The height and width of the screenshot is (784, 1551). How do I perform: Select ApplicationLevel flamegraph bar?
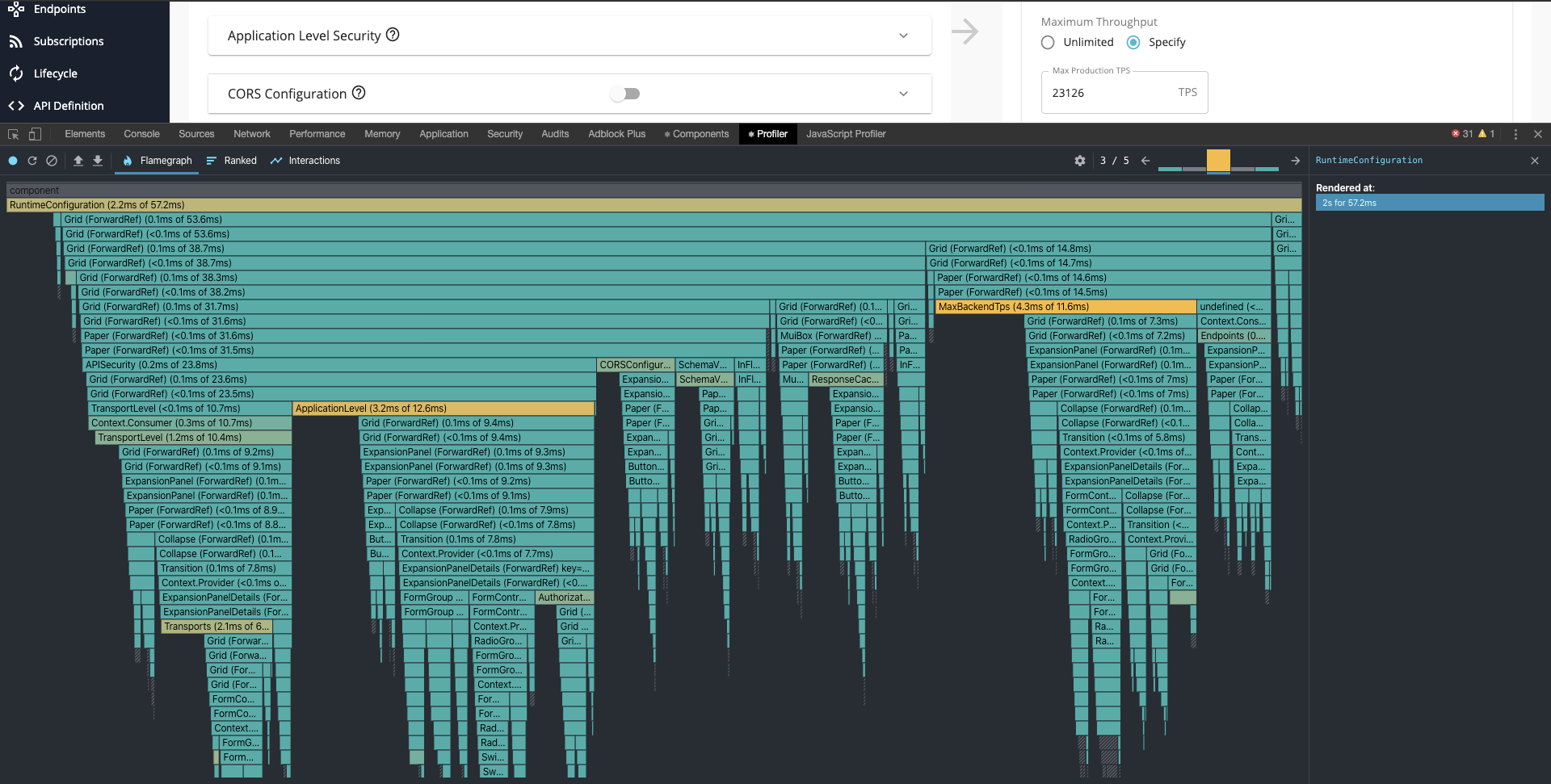[443, 409]
